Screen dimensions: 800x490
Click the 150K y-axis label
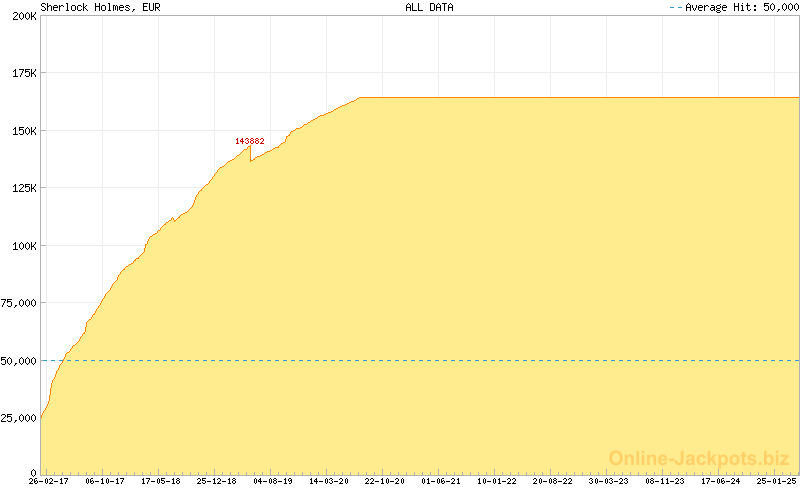(24, 131)
